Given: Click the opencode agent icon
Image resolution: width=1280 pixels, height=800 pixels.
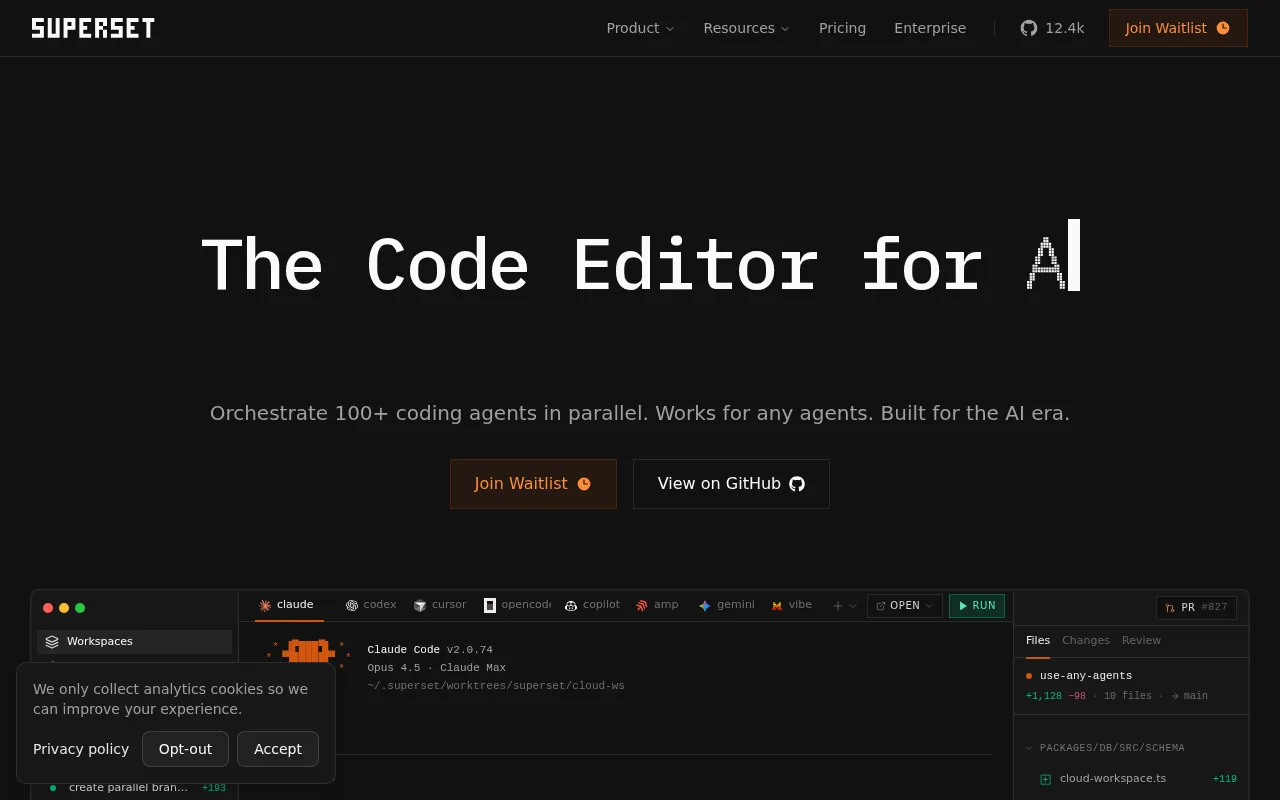Looking at the screenshot, I should 490,605.
